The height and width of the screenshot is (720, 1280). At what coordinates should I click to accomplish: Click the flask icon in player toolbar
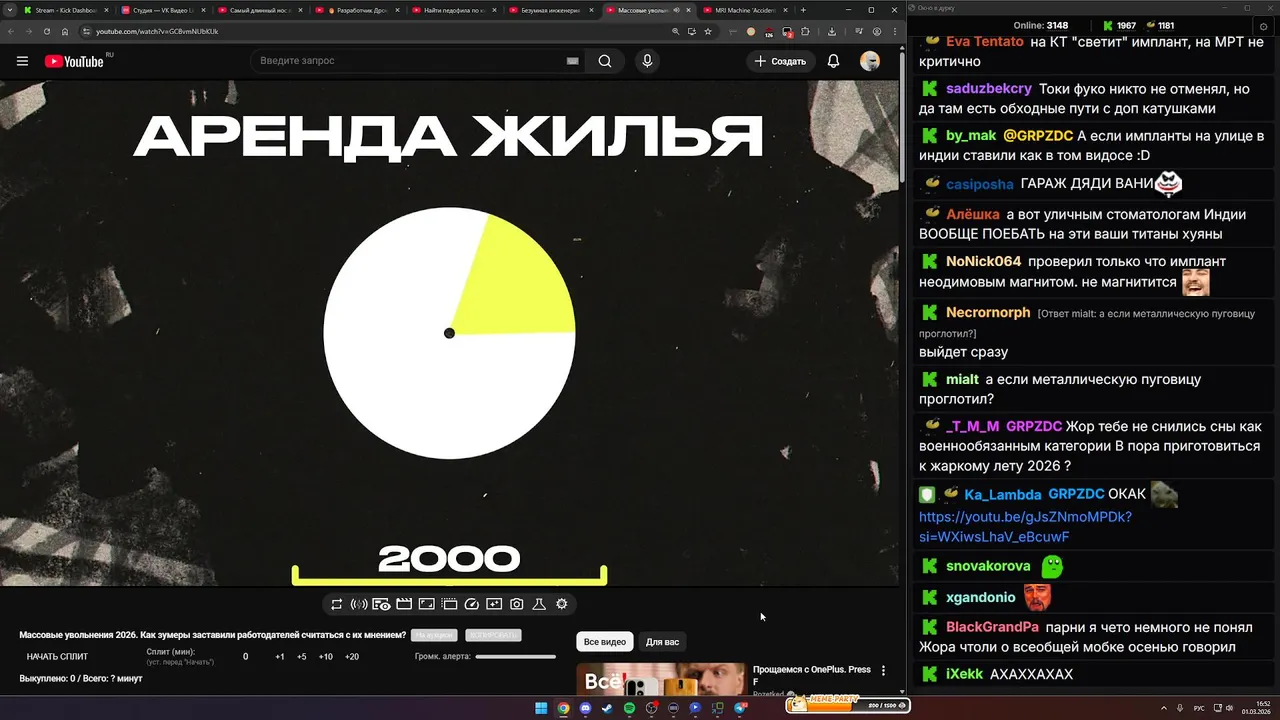[x=539, y=604]
